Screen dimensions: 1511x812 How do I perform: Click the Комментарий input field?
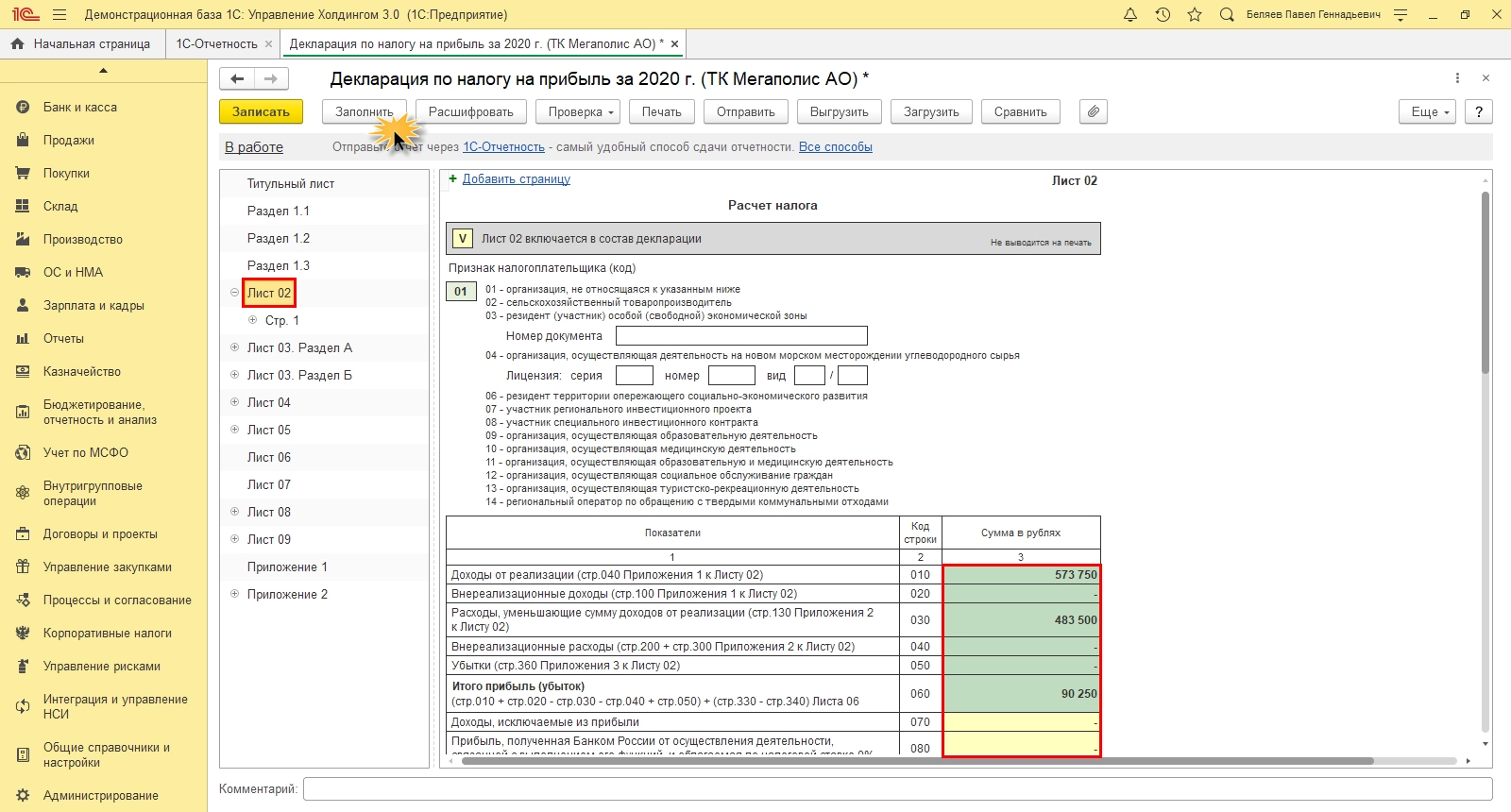[897, 788]
